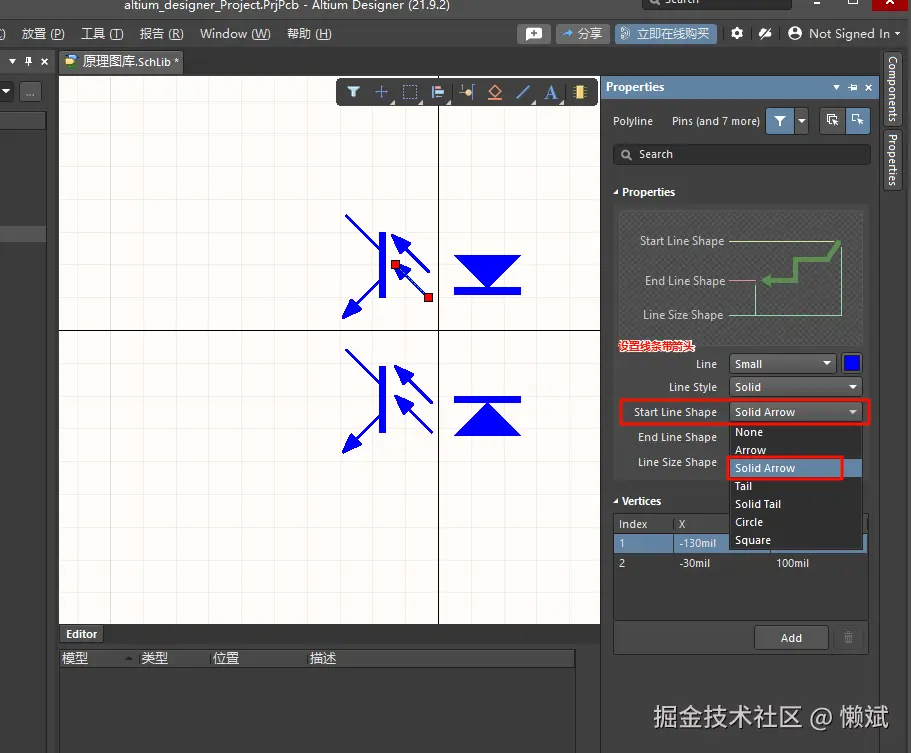Toggle the cursor selection mode icon in Properties

[x=858, y=120]
